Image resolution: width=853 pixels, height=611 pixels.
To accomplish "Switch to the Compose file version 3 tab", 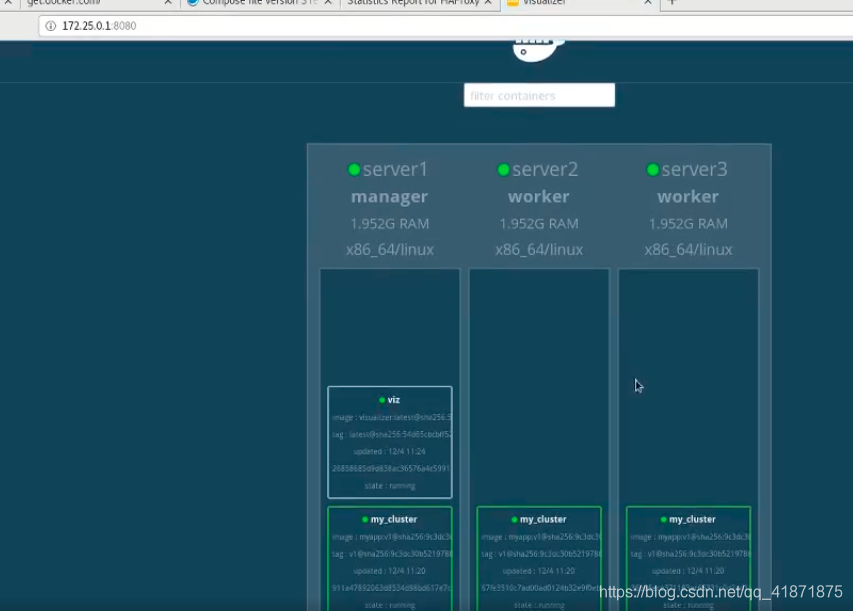I will [250, 3].
